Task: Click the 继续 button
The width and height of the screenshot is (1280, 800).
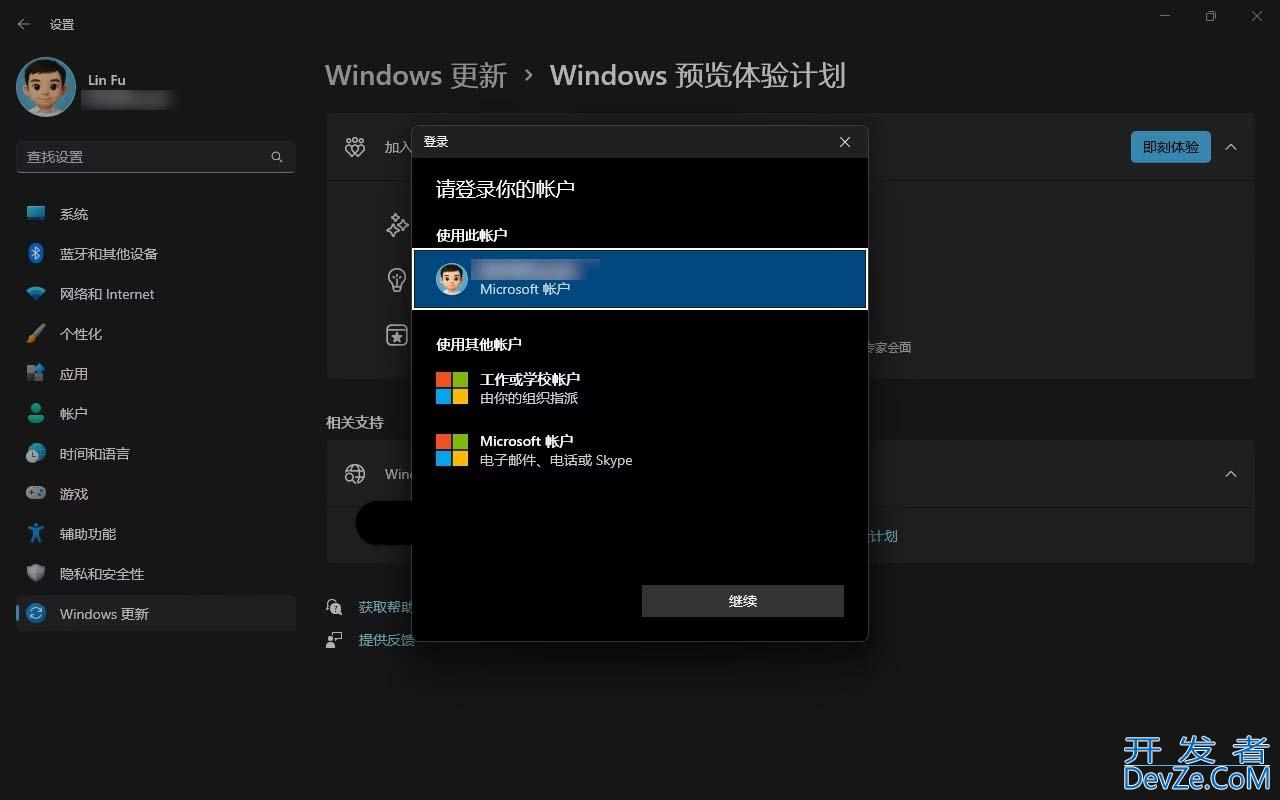Action: pyautogui.click(x=743, y=601)
